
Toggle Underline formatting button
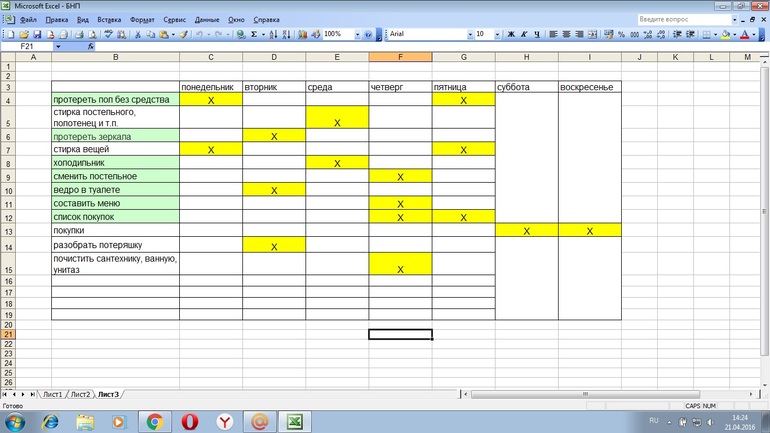point(538,34)
